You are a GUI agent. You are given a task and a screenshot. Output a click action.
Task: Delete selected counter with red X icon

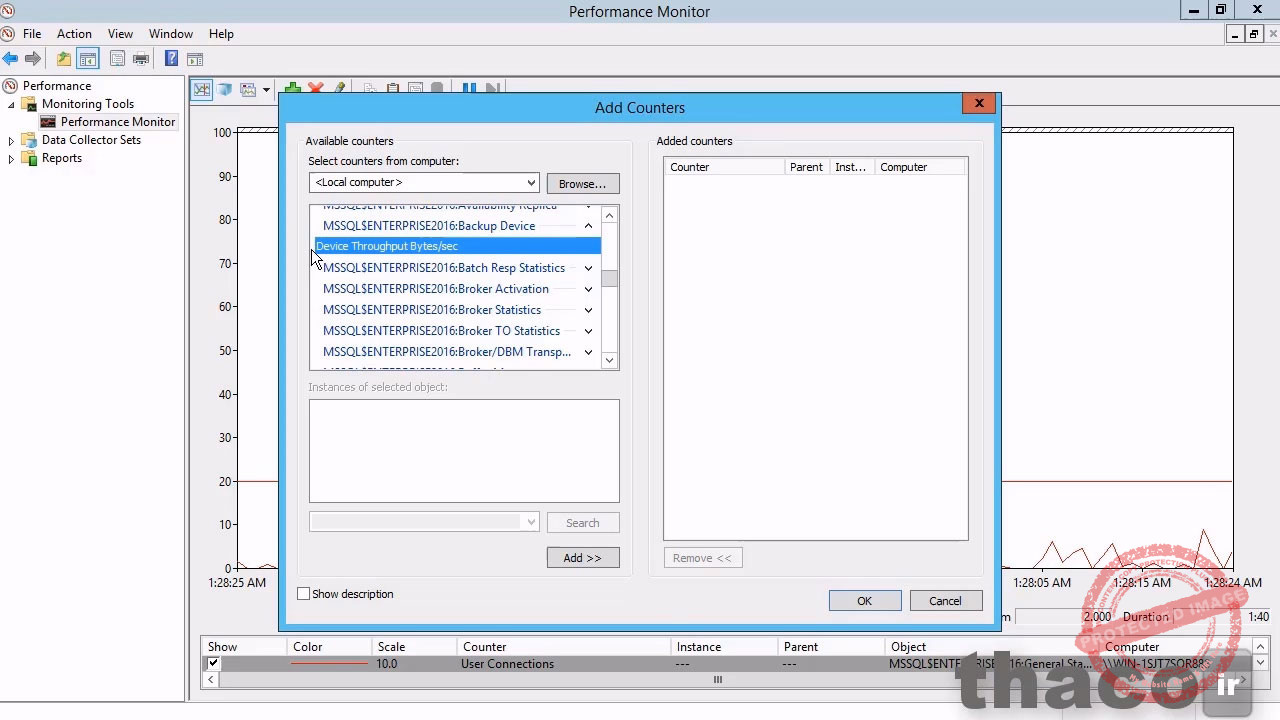[x=316, y=88]
